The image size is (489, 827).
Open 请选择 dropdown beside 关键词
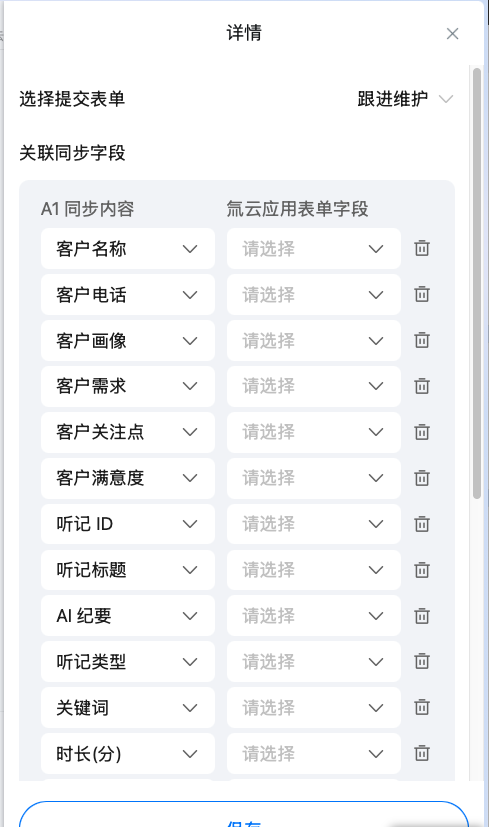(x=313, y=707)
